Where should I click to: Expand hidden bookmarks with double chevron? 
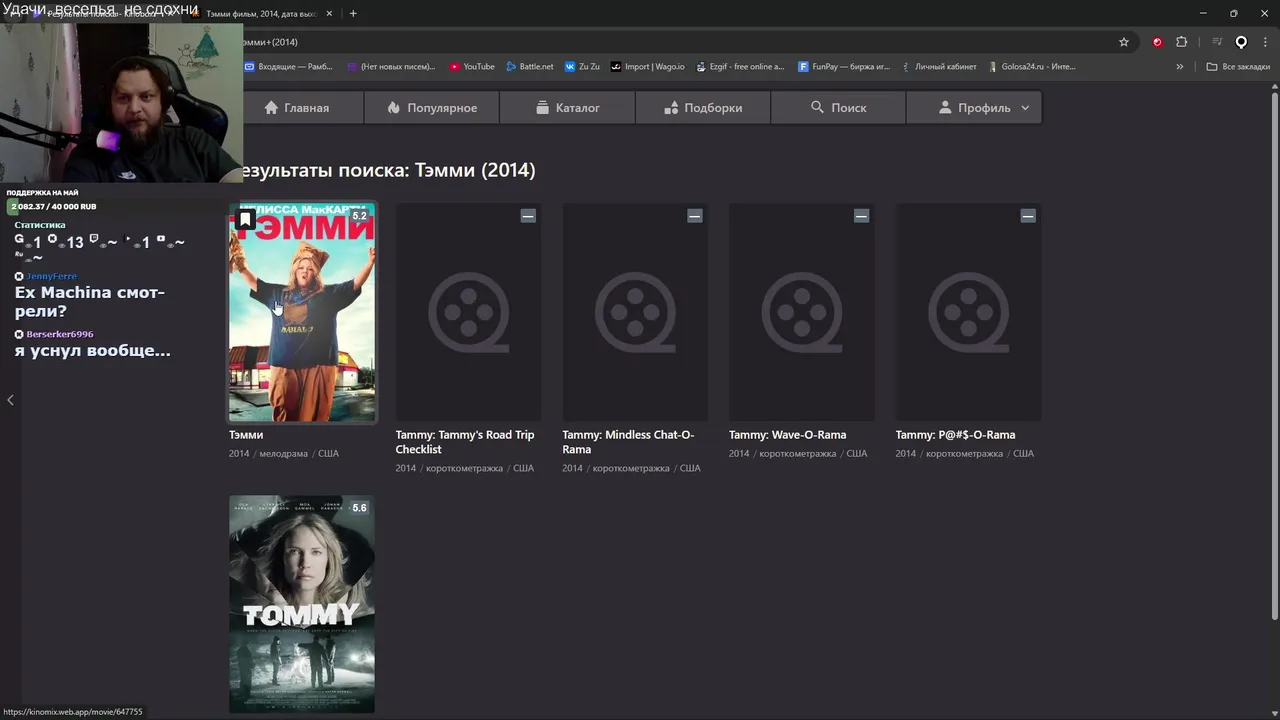coord(1180,67)
